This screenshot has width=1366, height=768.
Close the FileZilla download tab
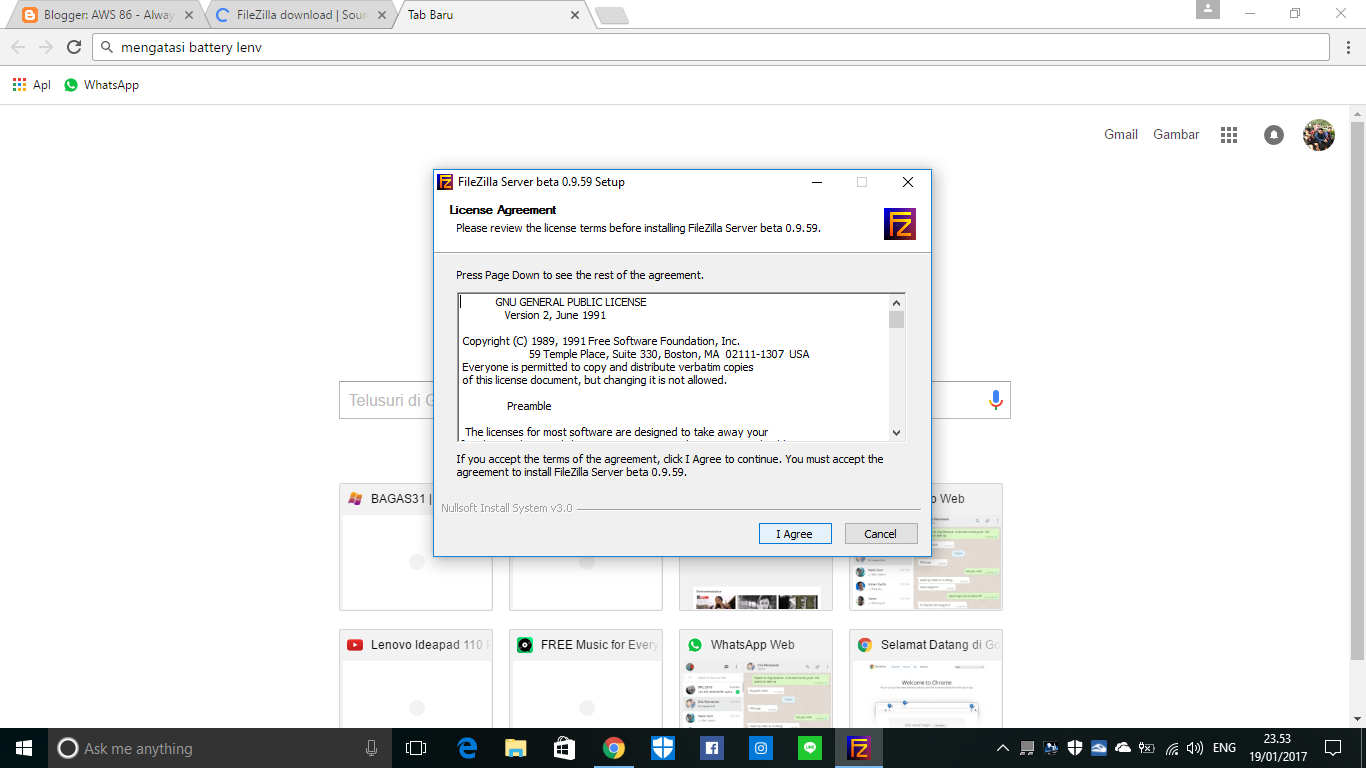coord(382,16)
